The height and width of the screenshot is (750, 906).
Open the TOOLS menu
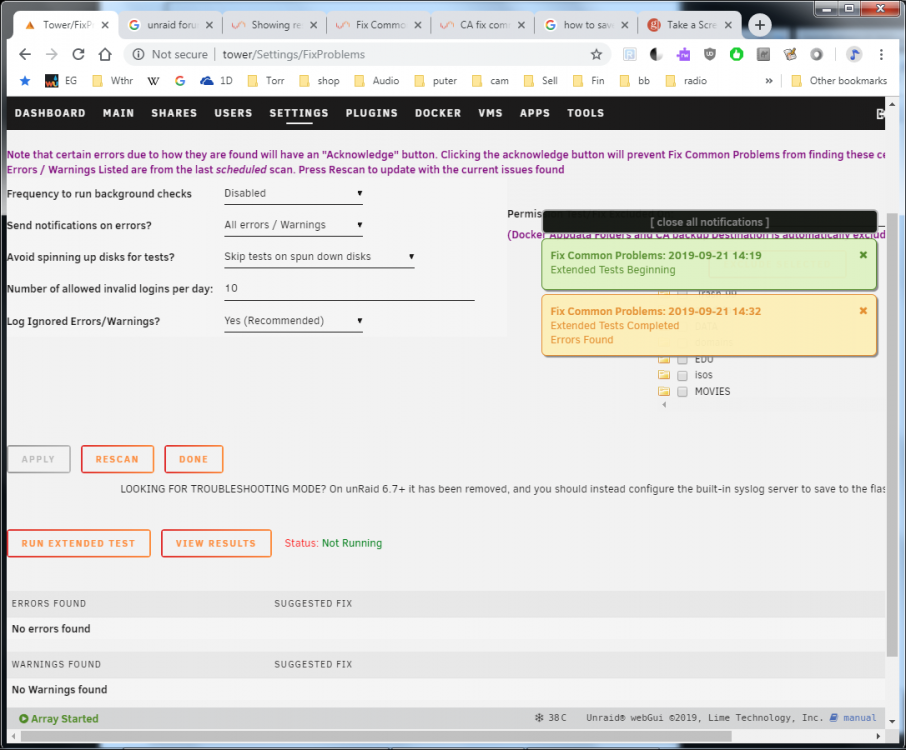click(x=585, y=113)
